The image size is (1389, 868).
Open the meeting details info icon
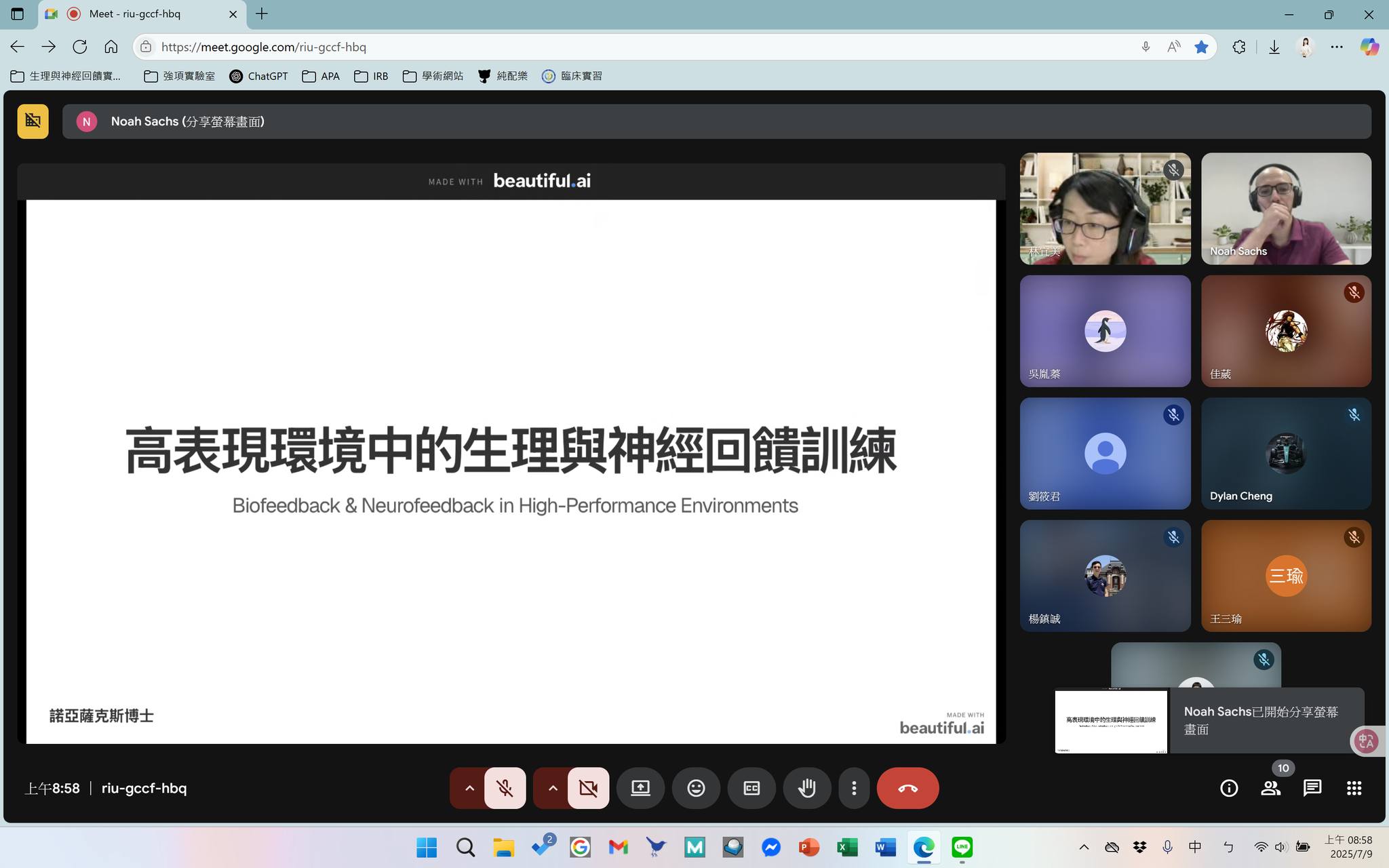coord(1229,788)
